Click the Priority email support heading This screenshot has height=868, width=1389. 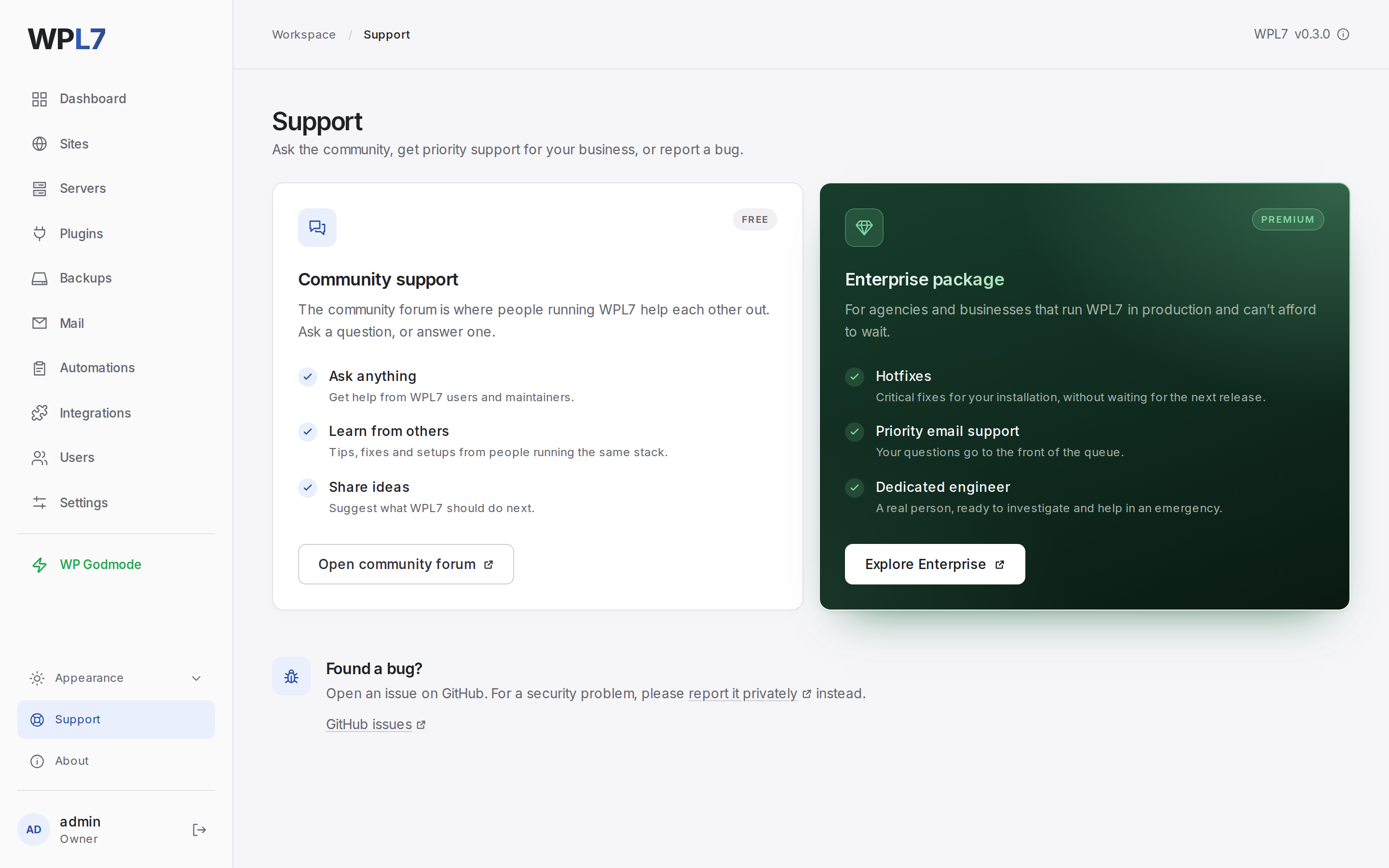[947, 431]
